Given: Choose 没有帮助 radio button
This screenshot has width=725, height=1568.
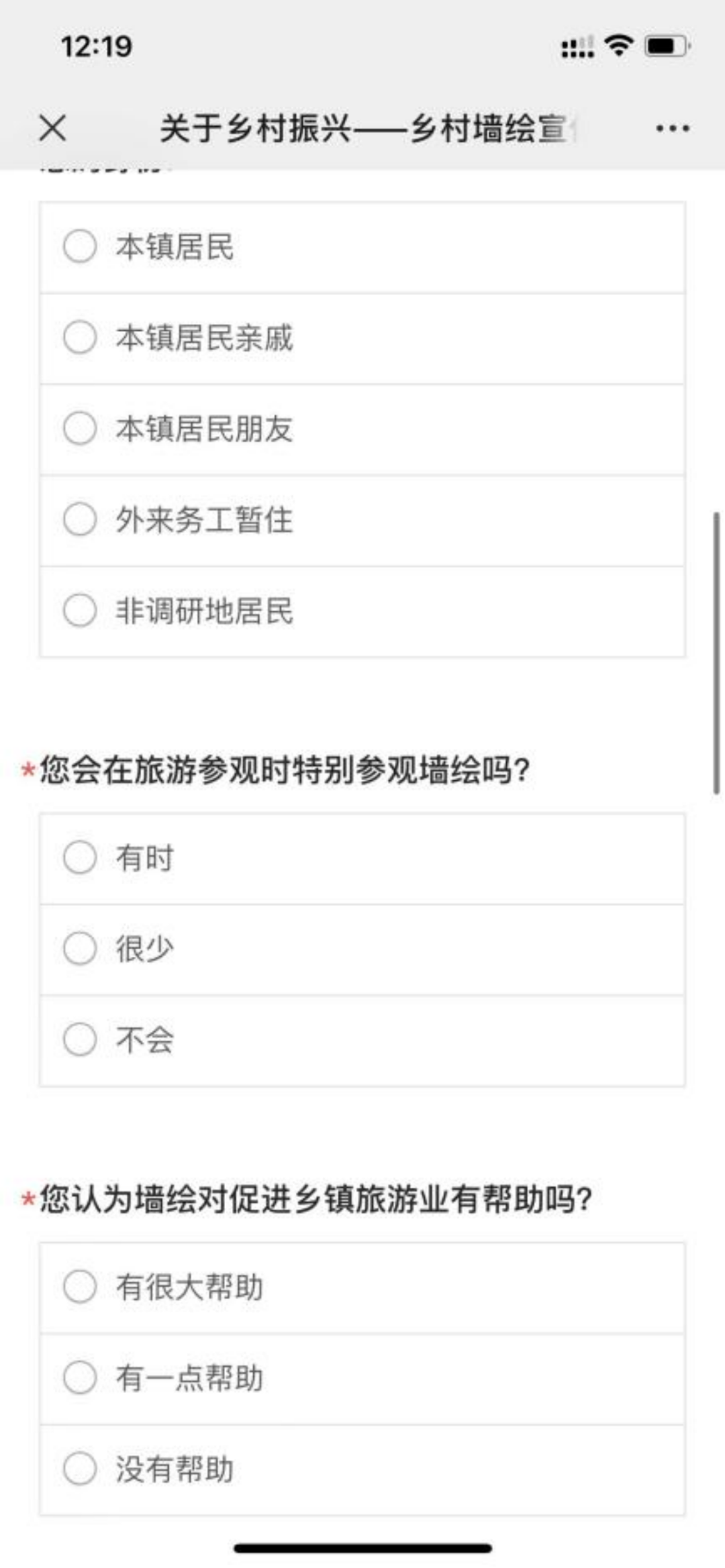Looking at the screenshot, I should pos(80,1469).
